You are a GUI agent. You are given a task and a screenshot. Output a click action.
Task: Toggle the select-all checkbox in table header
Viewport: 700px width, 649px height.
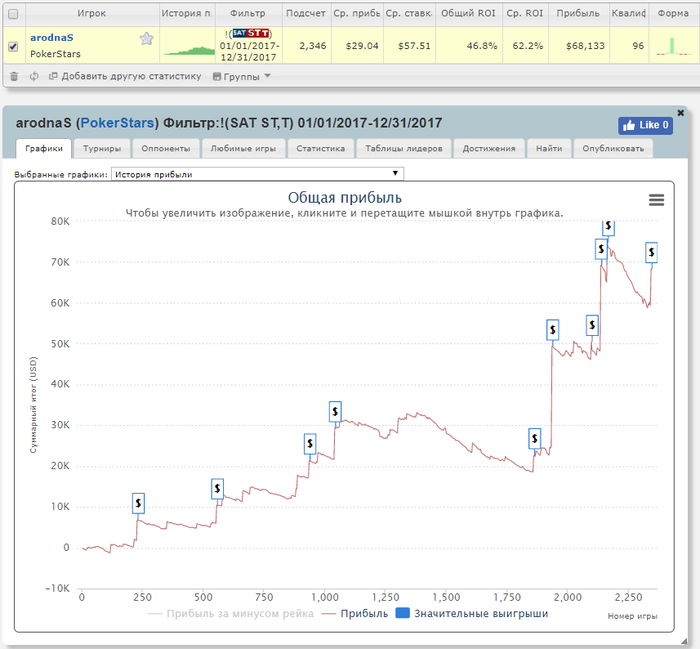(13, 14)
